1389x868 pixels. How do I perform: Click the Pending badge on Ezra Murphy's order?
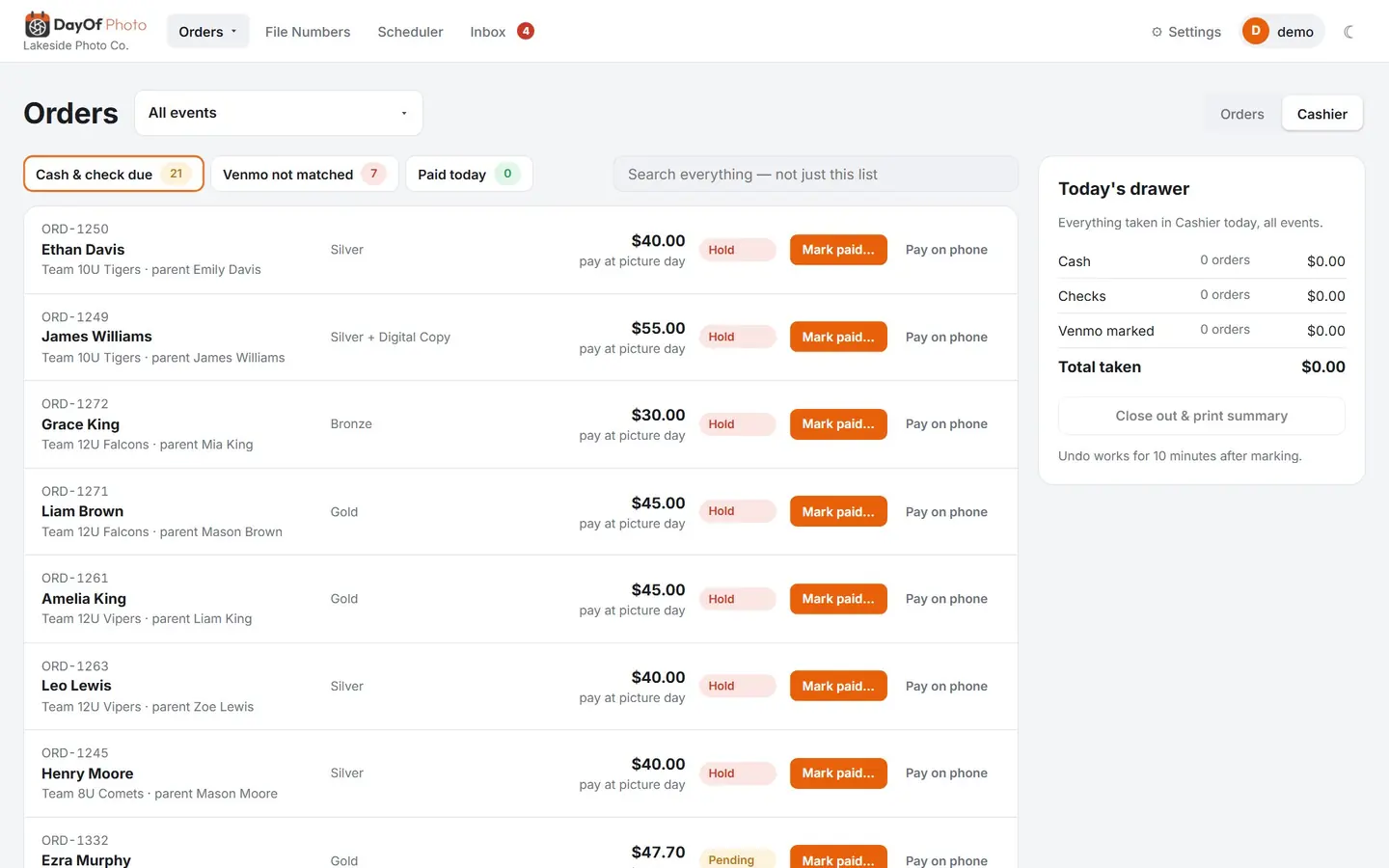(737, 859)
